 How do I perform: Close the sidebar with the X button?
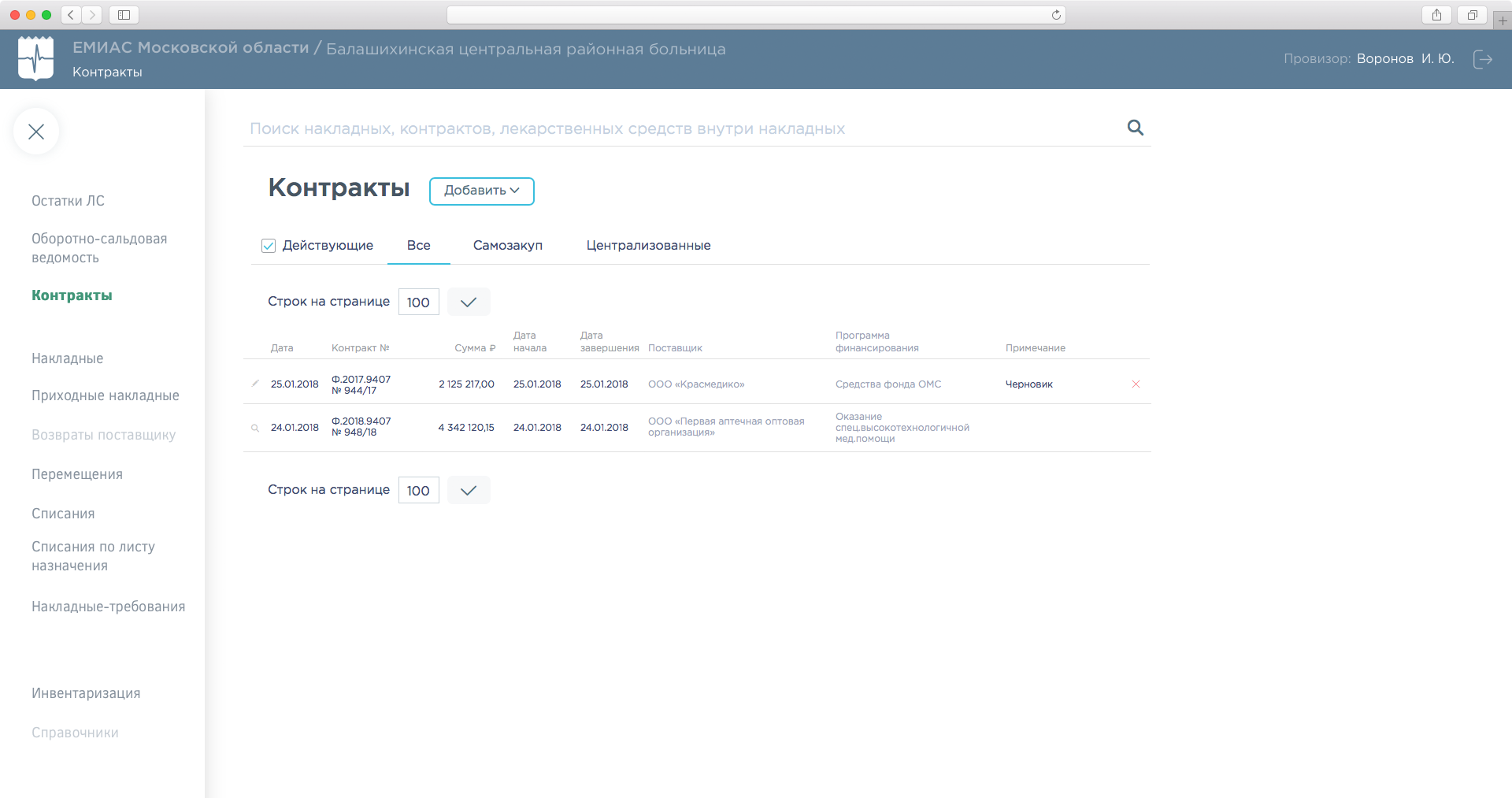click(x=36, y=132)
